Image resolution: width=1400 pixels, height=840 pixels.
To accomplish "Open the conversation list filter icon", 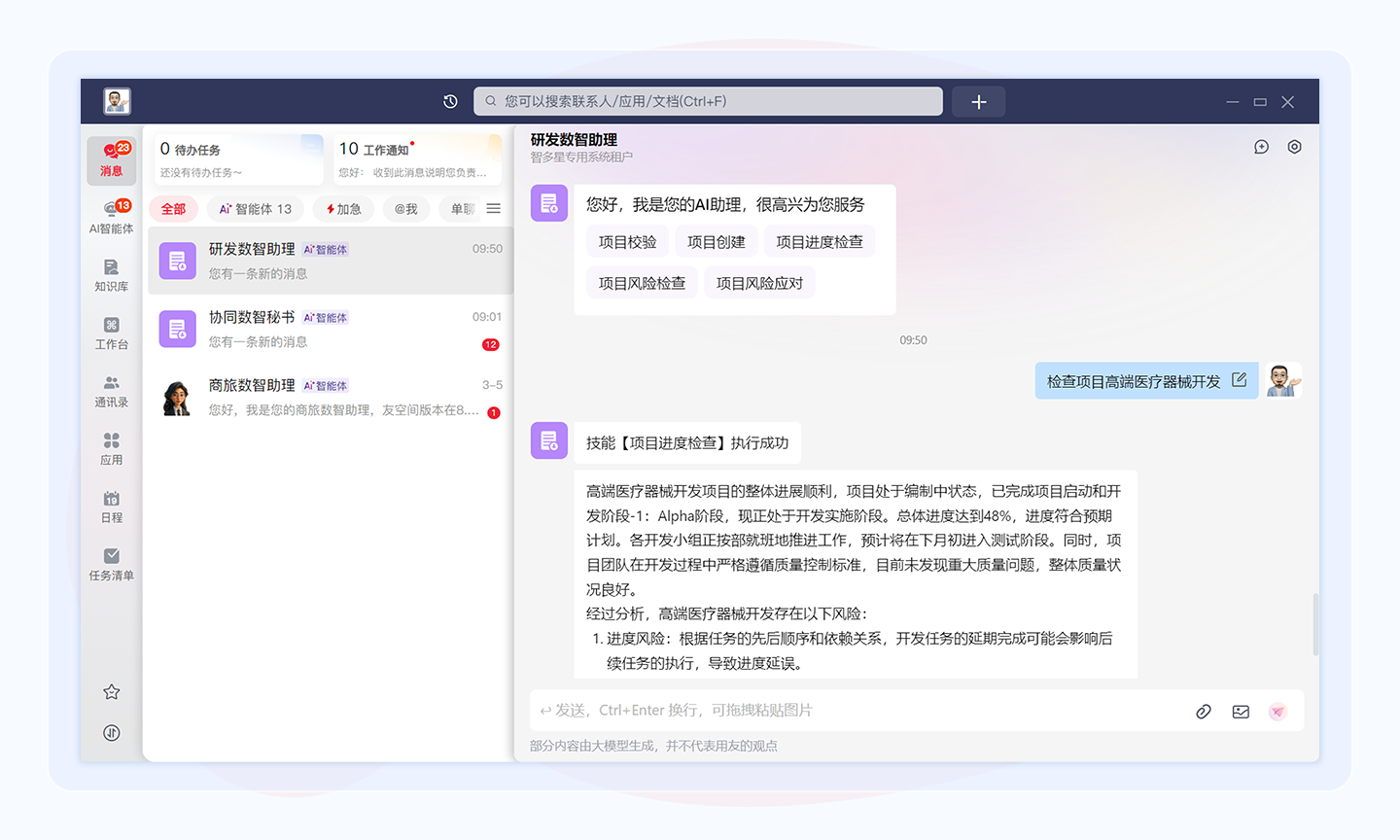I will pos(493,208).
